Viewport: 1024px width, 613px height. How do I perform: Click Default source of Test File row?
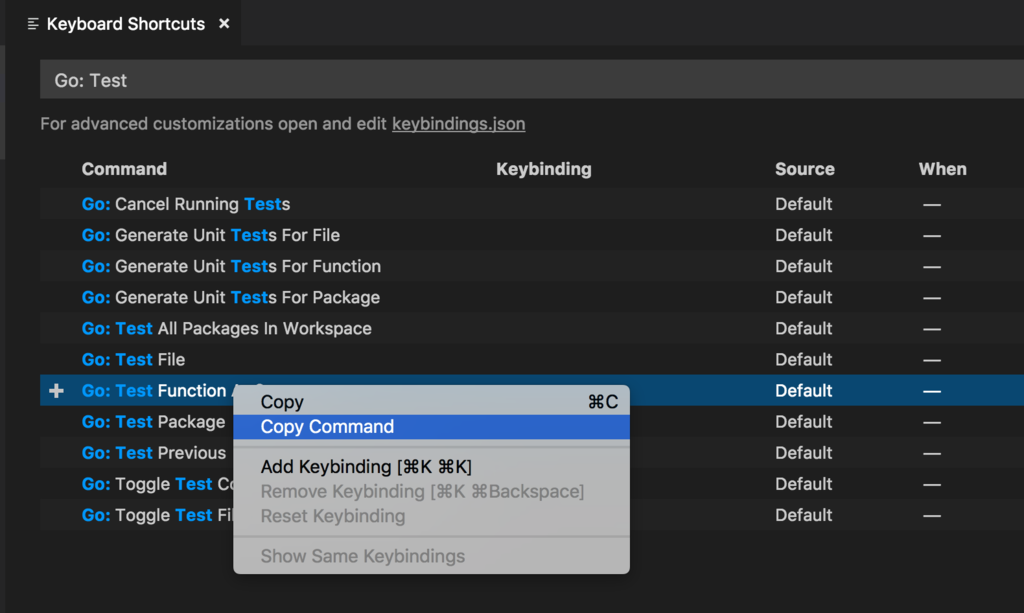pos(803,360)
